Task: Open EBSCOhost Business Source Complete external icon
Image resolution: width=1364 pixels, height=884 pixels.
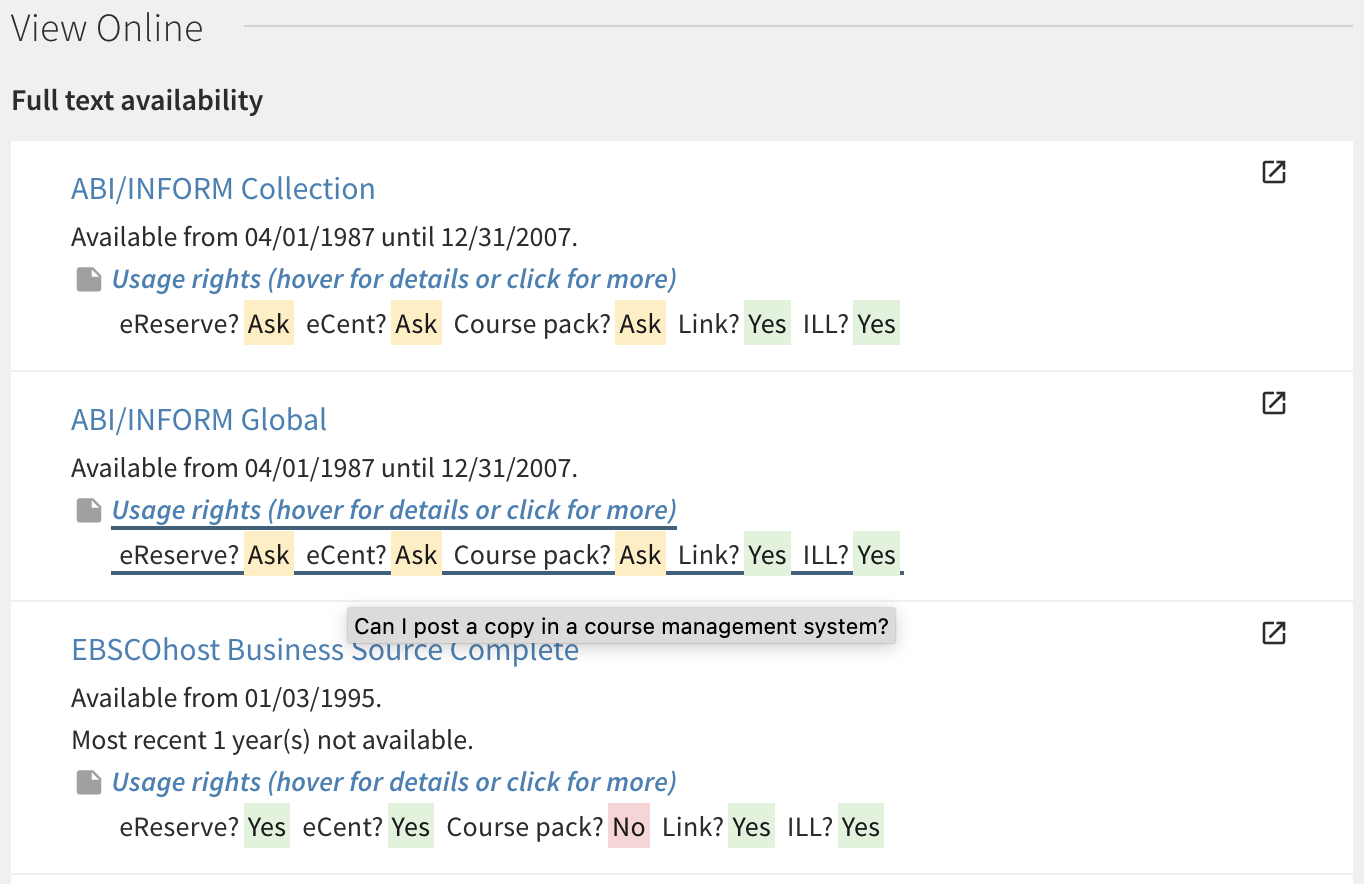Action: click(x=1273, y=633)
